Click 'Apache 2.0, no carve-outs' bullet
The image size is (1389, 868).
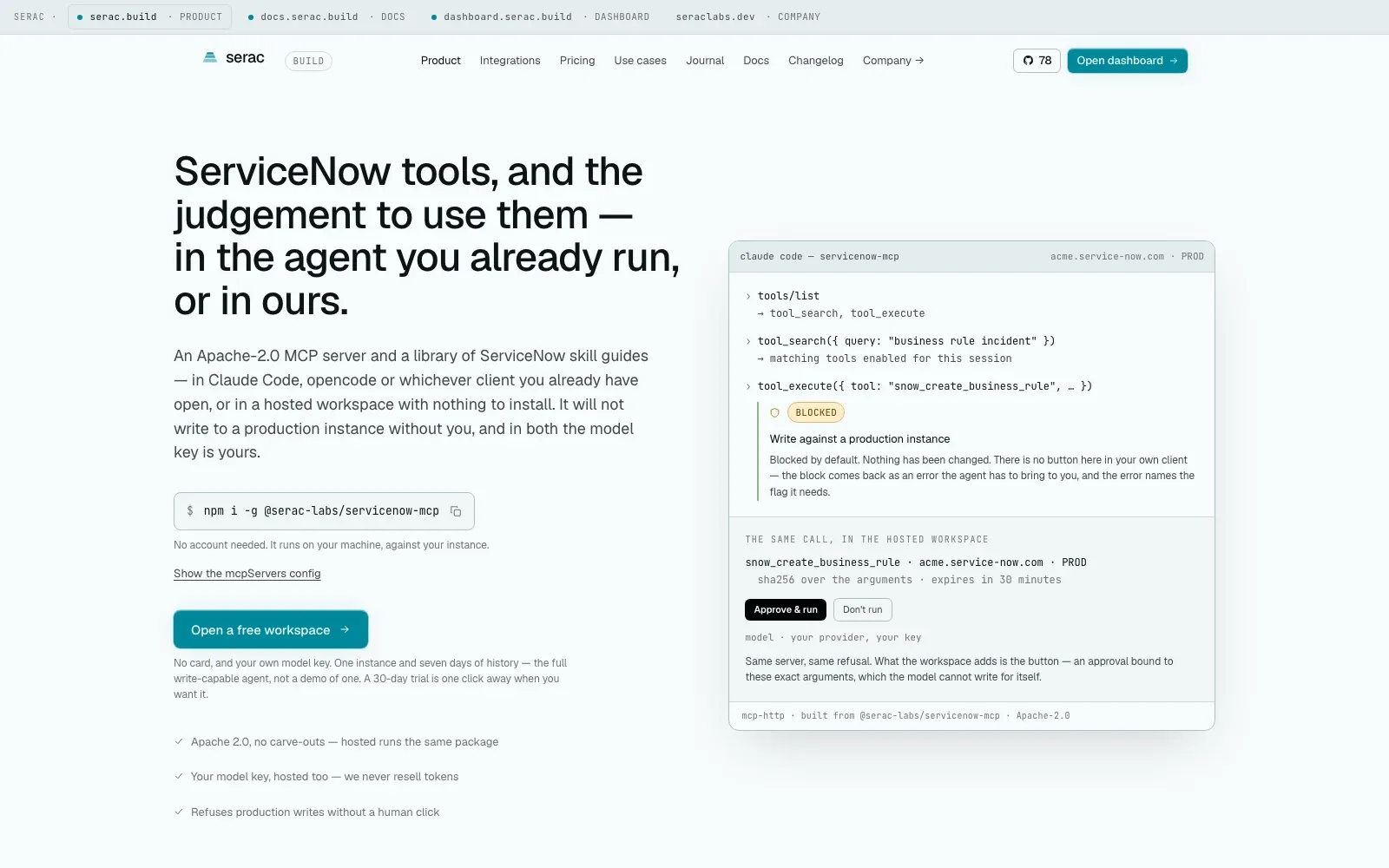[x=345, y=742]
